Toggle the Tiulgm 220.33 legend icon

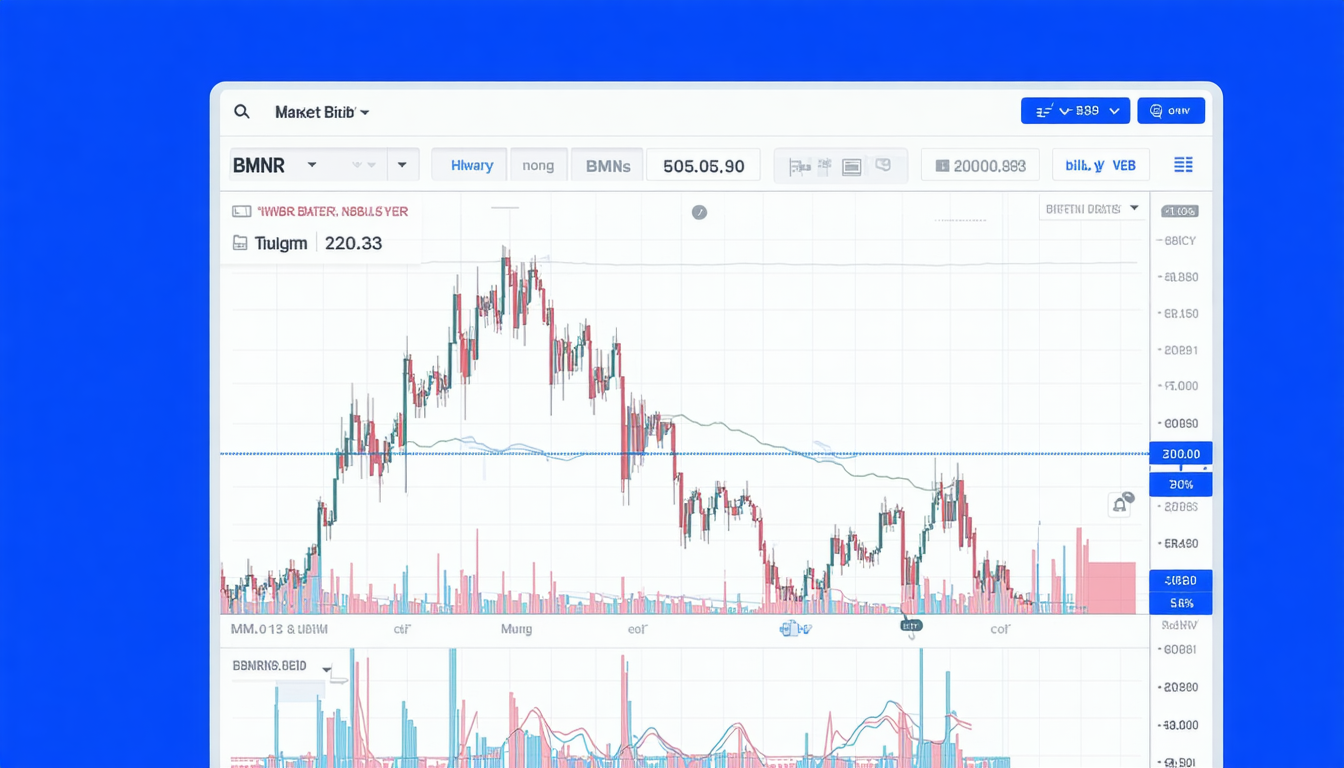click(240, 243)
